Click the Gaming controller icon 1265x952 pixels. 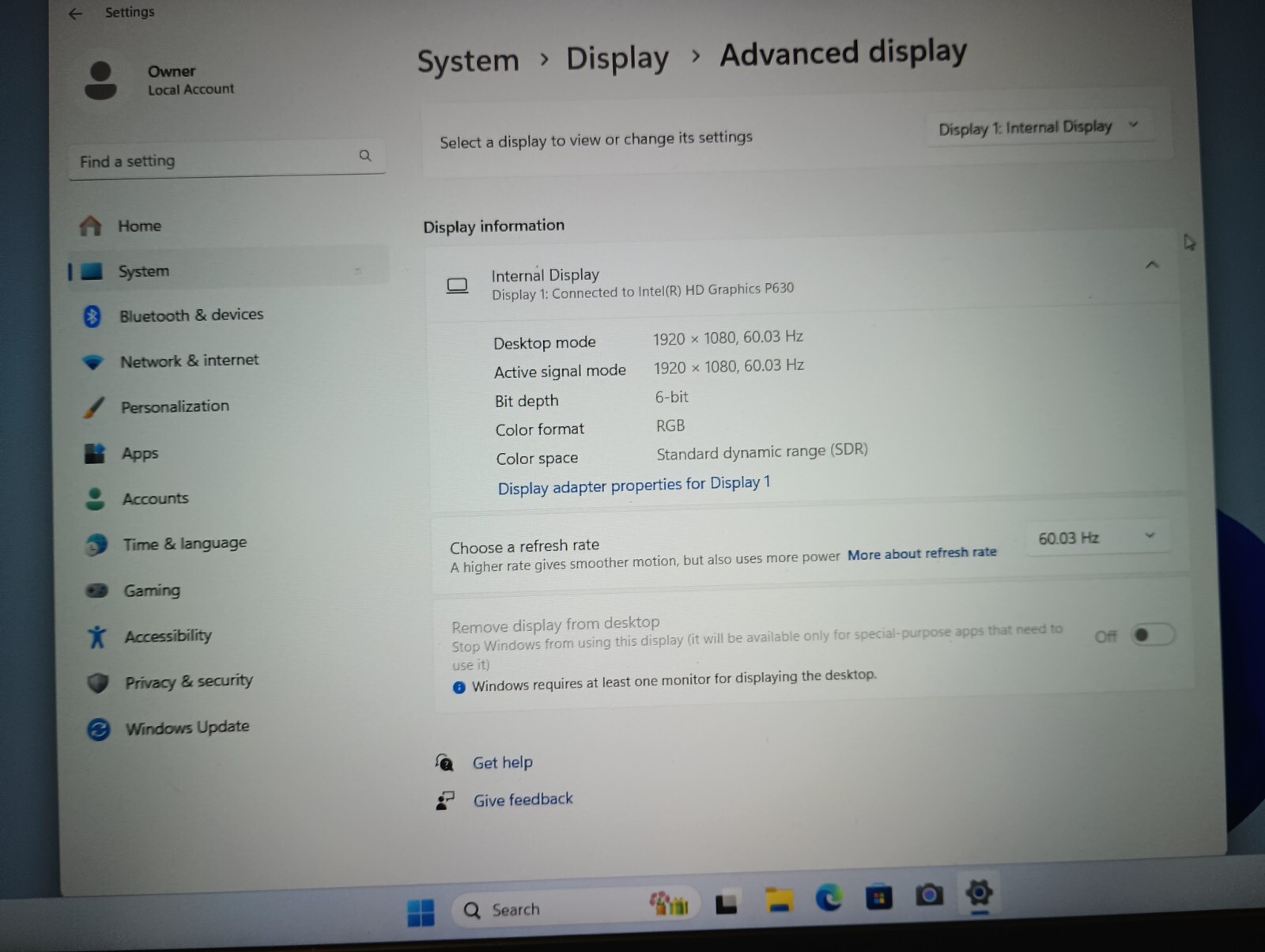click(x=96, y=591)
